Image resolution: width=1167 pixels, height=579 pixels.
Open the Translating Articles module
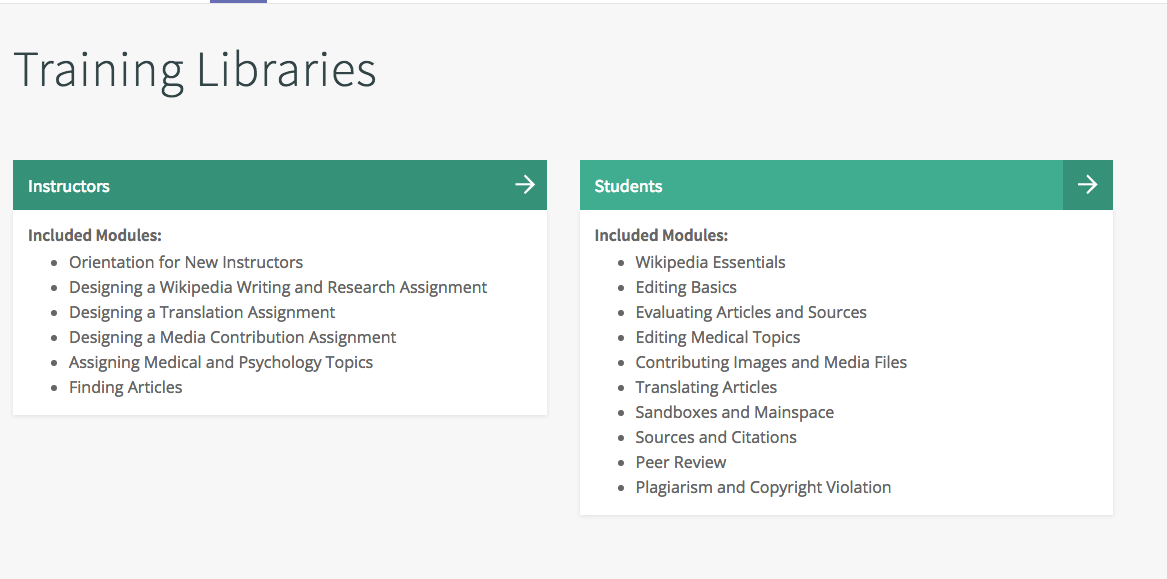coord(706,387)
